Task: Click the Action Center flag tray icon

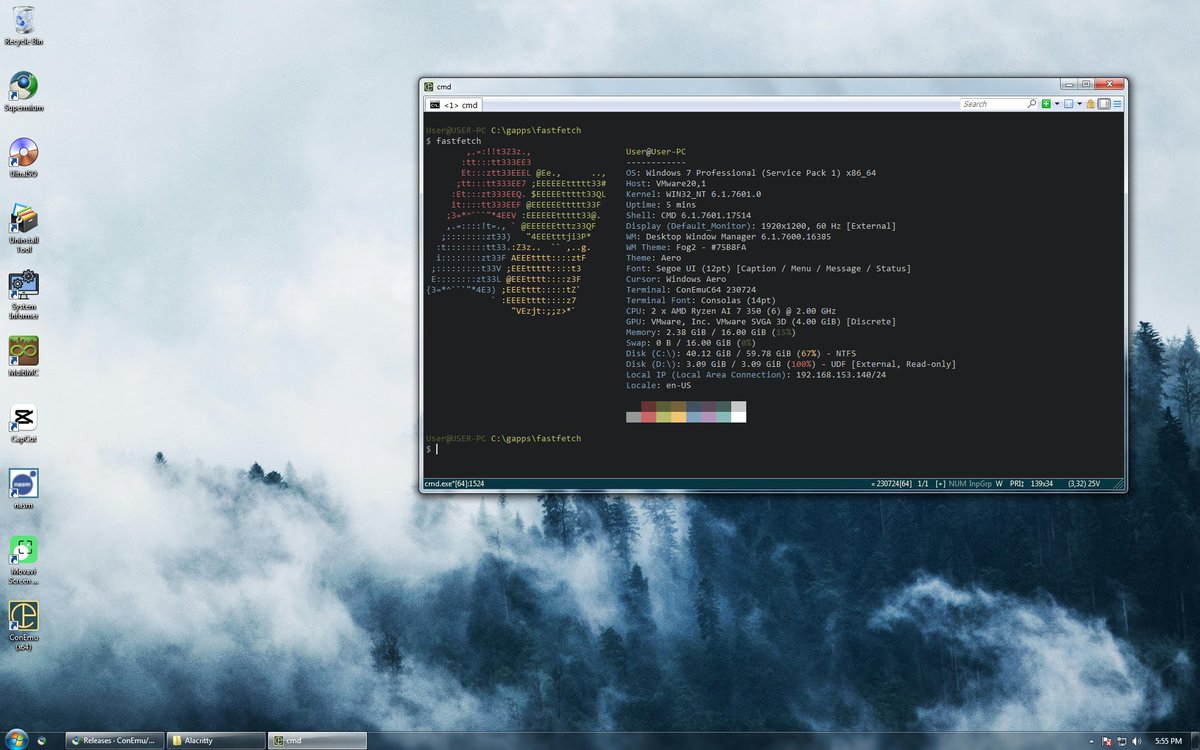Action: [x=1106, y=741]
